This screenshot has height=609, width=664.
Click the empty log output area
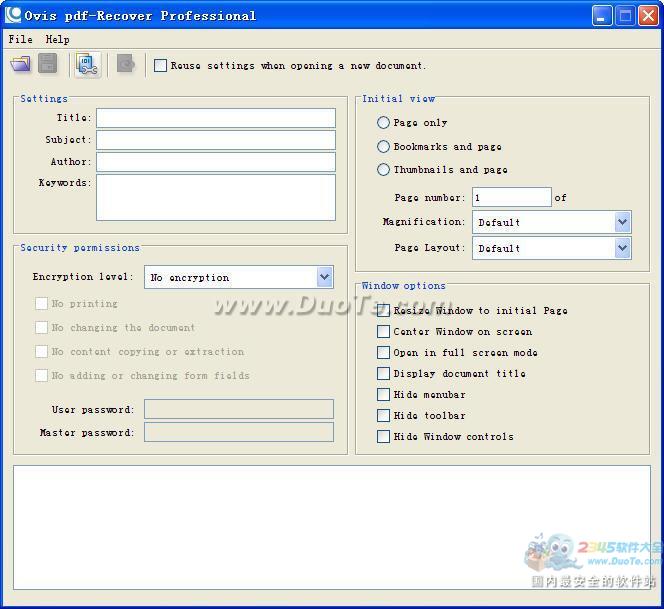[332, 528]
